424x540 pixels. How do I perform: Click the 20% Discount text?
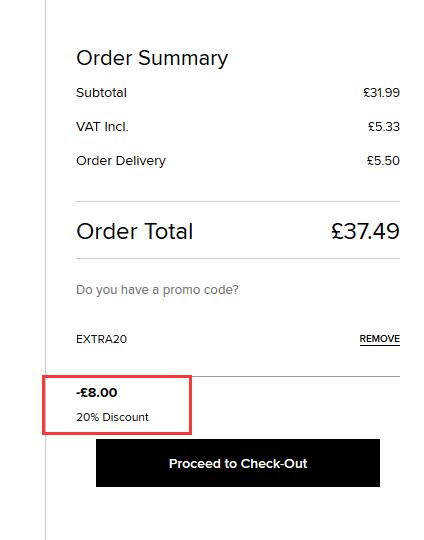(x=112, y=417)
